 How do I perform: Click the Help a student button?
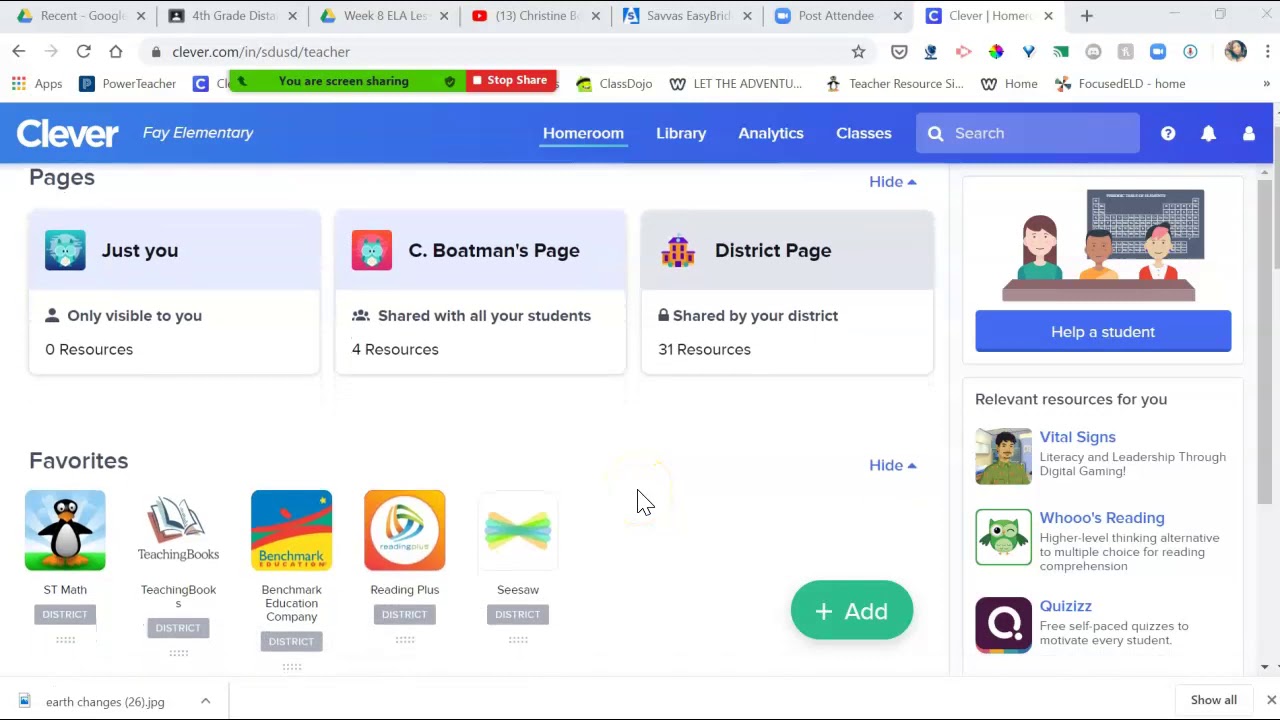pos(1103,332)
